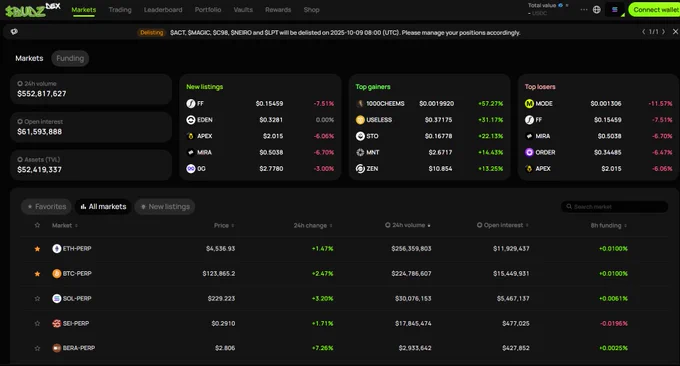Screen dimensions: 680x366
Task: Unfavorite ETH-PERP star
Action: point(37,248)
